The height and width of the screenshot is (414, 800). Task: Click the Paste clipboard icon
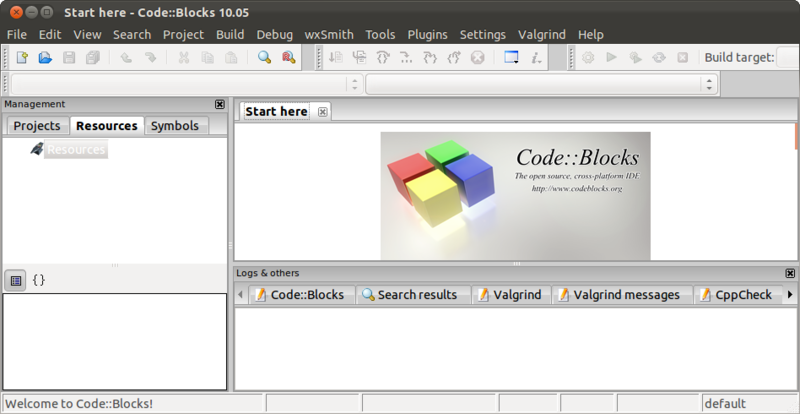pos(231,57)
